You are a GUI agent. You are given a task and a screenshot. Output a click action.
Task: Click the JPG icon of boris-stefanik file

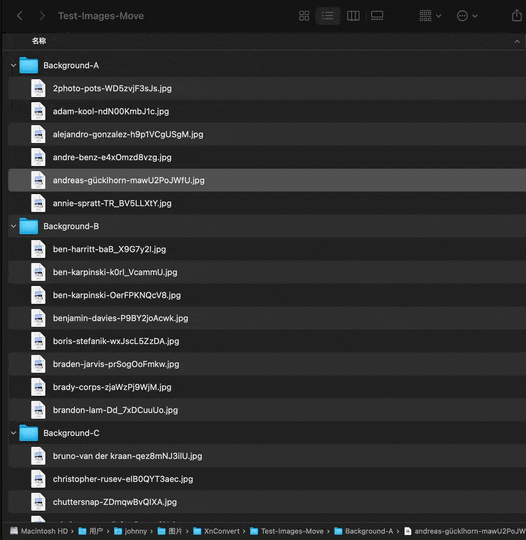(x=38, y=341)
